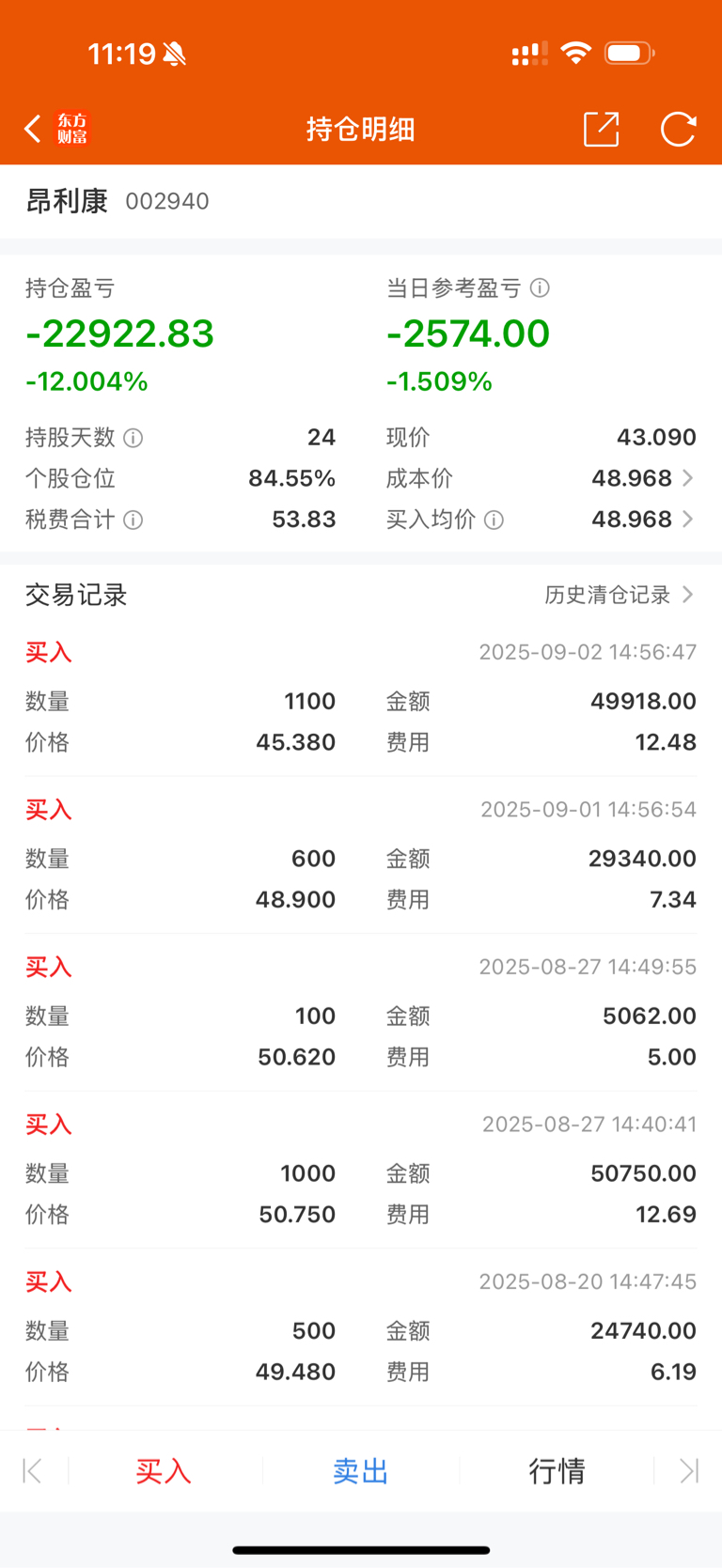Viewport: 722px width, 1568px height.
Task: Tap the refresh icon in header
Action: tap(678, 129)
